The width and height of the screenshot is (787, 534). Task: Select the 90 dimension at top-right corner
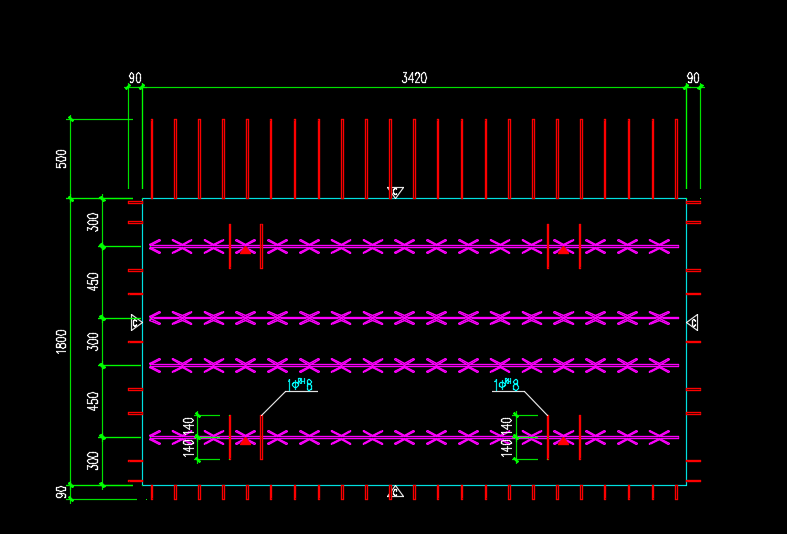coord(693,78)
